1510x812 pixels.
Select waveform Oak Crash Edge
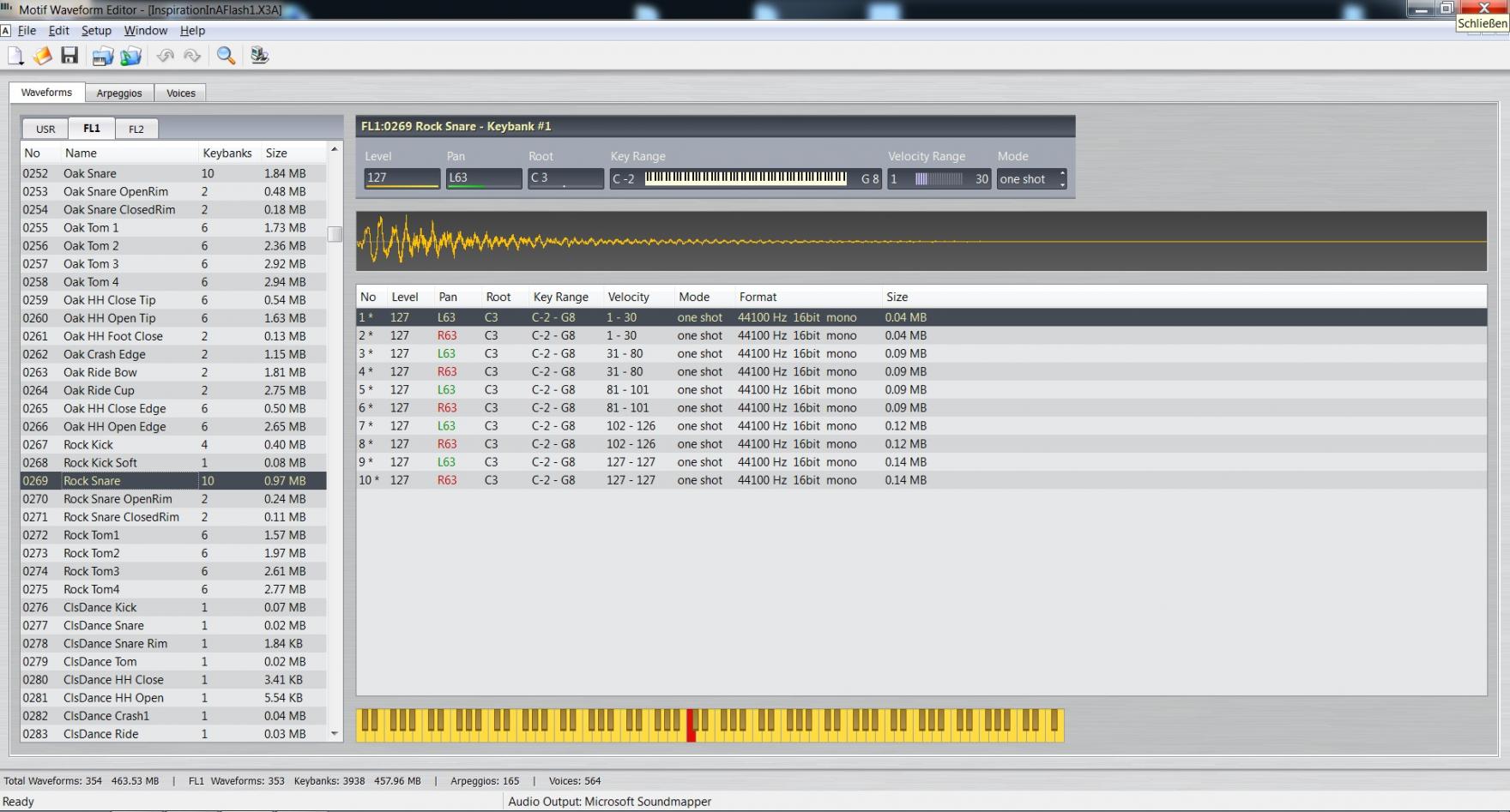173,354
